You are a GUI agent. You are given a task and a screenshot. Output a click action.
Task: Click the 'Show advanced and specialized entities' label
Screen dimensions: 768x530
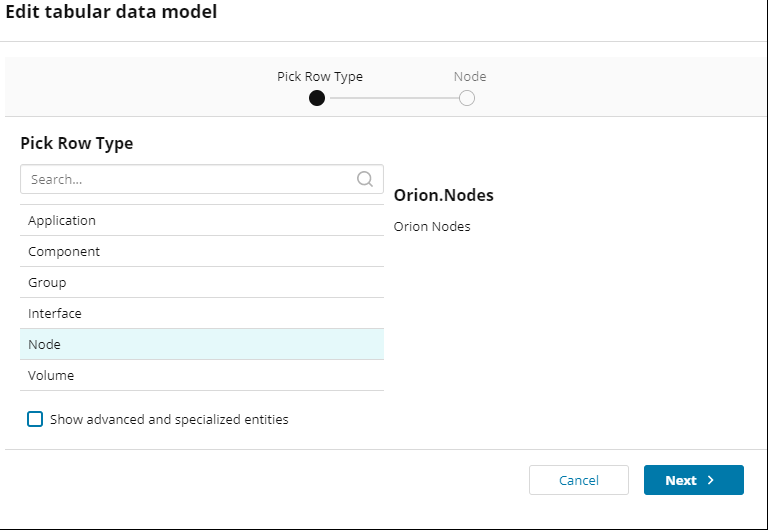click(x=169, y=420)
